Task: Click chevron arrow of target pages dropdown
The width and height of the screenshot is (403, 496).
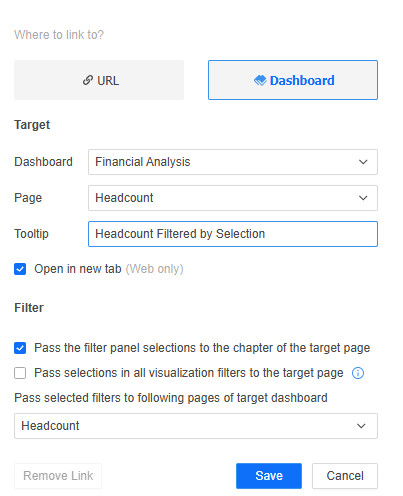Action: click(361, 426)
